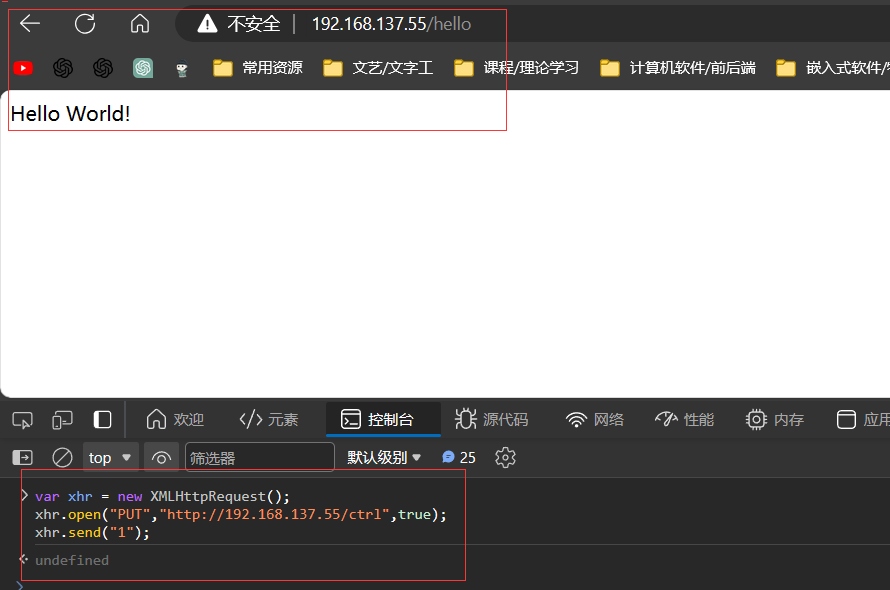This screenshot has width=890, height=590.
Task: Expand the 默认级别 log level dropdown
Action: point(384,458)
